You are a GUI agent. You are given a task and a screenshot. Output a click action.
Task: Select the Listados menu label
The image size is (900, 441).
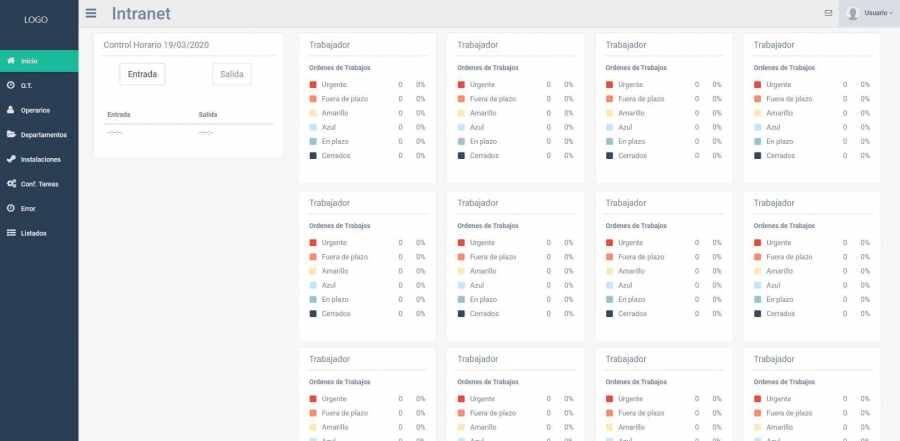point(33,233)
